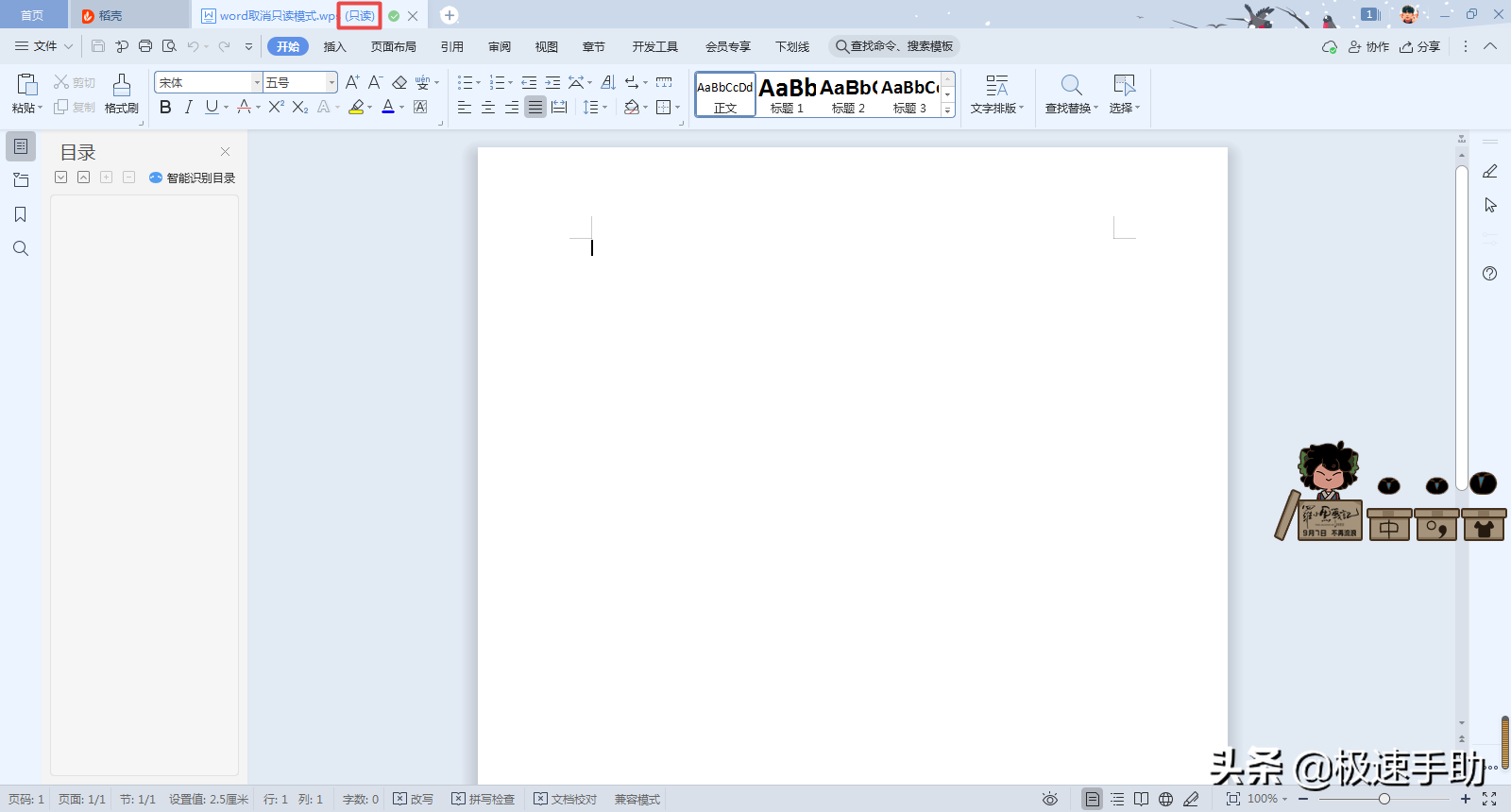Viewport: 1511px width, 812px height.
Task: Apply bold formatting with the B icon
Action: pyautogui.click(x=165, y=108)
